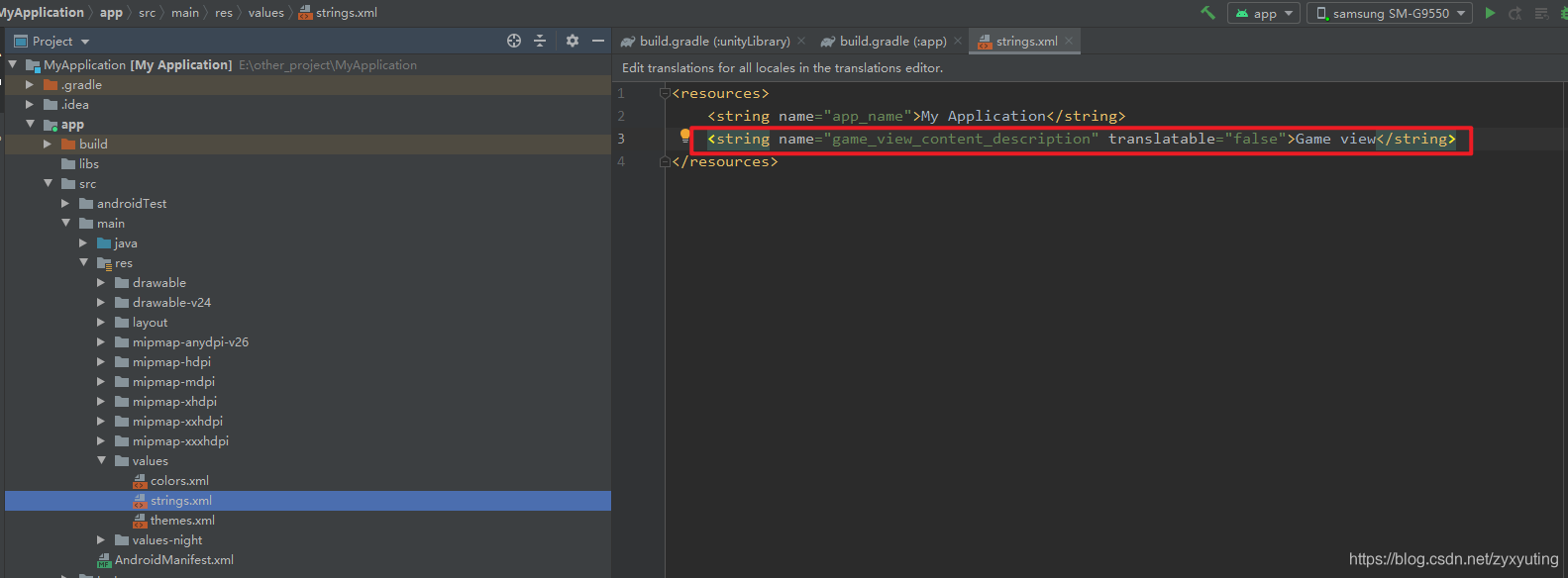Expand the androidTest folder arrow
The image size is (1568, 578).
65,203
